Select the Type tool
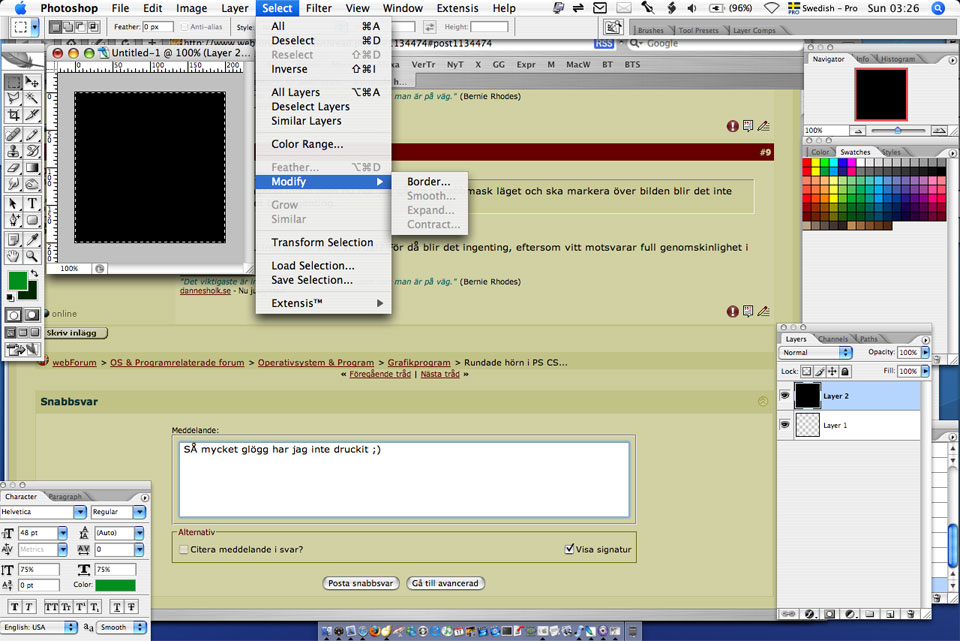Viewport: 960px width, 641px height. [x=32, y=203]
